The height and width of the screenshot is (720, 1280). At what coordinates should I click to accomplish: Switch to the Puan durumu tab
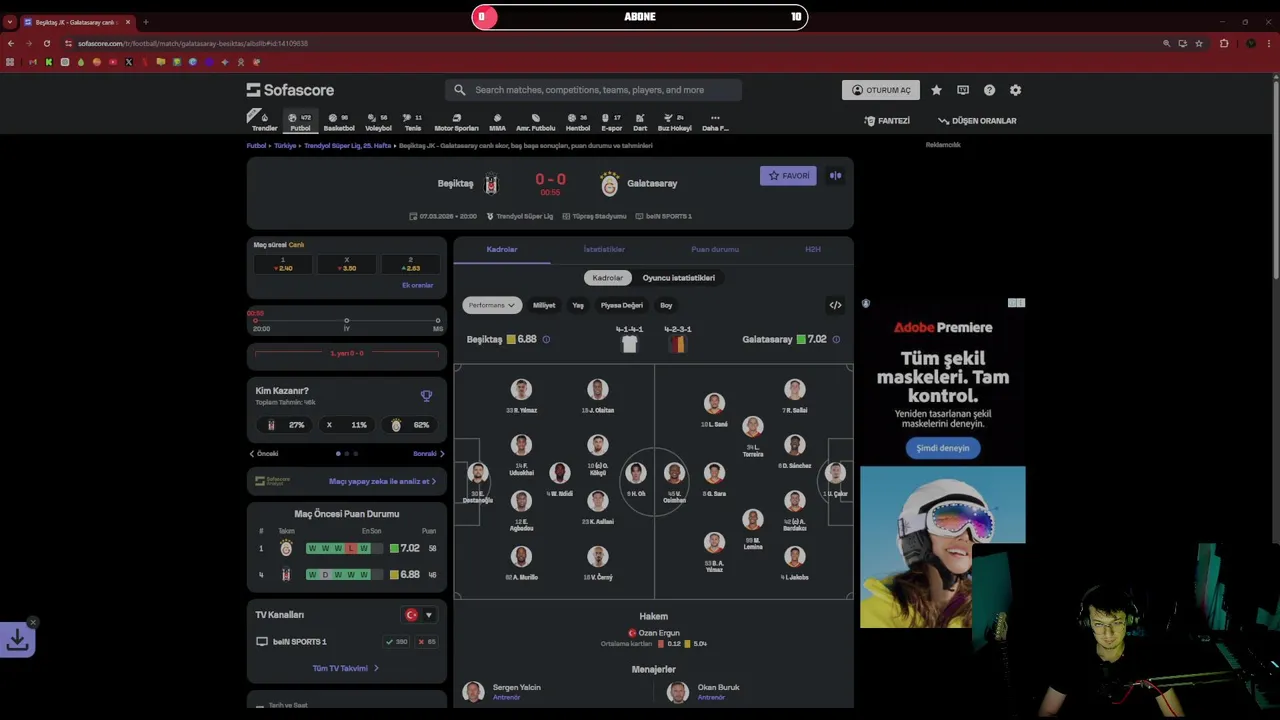pos(715,249)
